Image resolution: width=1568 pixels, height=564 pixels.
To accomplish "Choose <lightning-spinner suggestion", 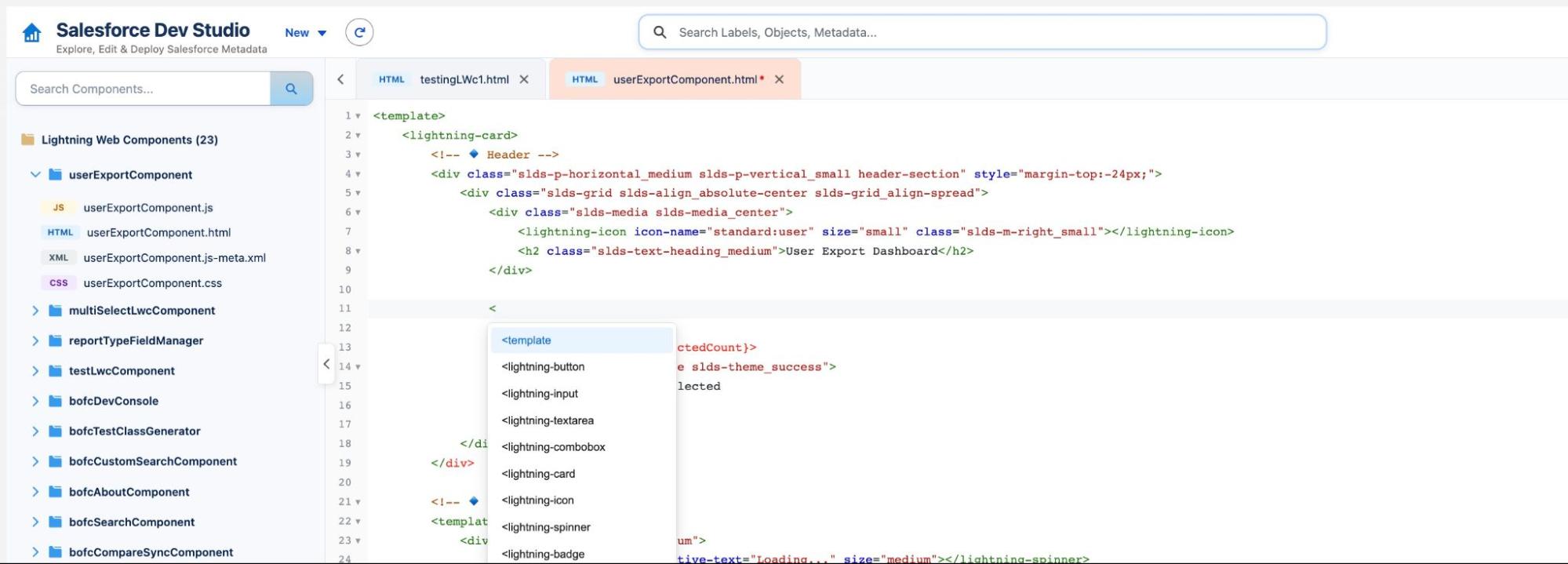I will point(581,527).
